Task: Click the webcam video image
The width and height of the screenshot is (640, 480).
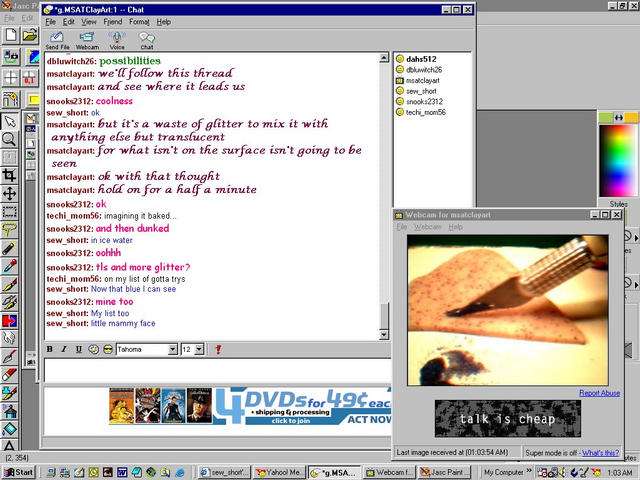Action: [508, 310]
